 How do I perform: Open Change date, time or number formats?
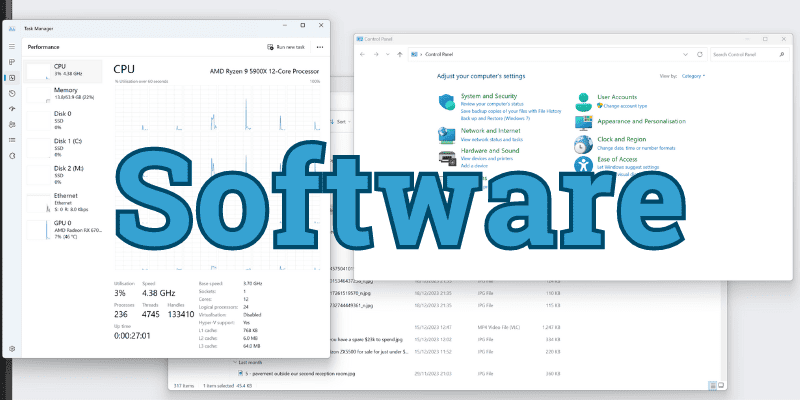(636, 148)
